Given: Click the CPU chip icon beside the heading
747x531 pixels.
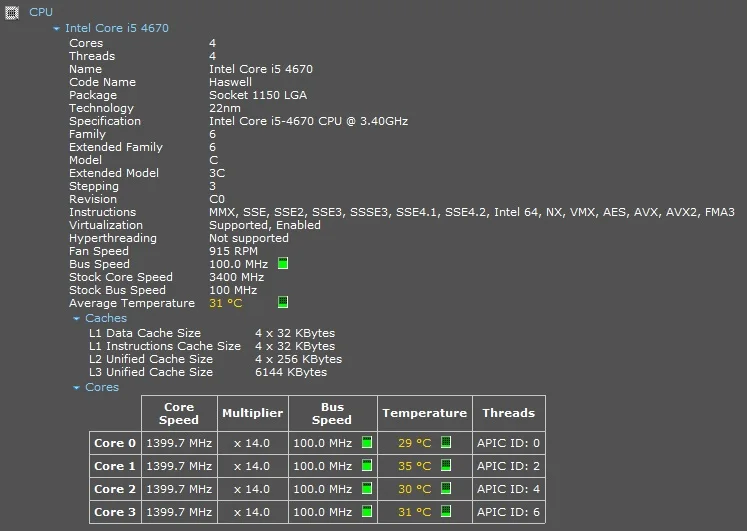Looking at the screenshot, I should tap(11, 13).
